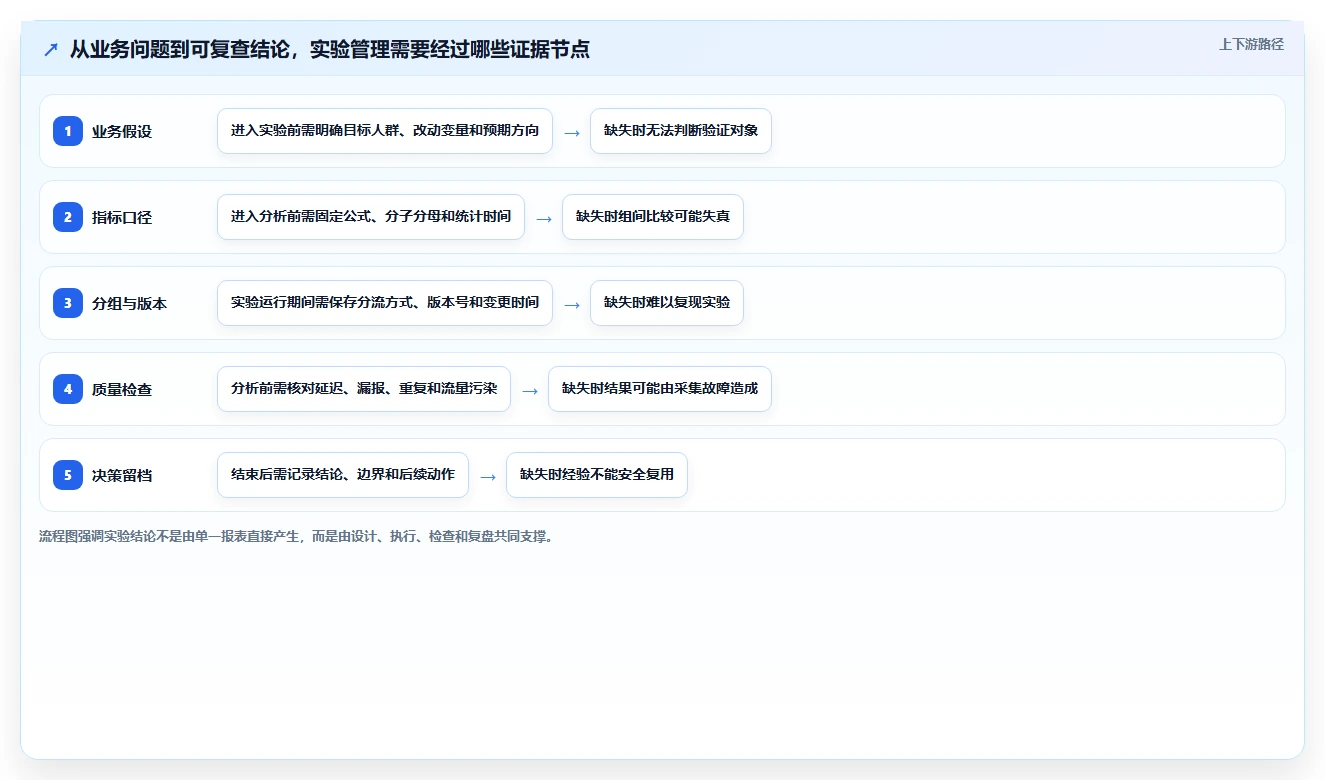Click the 指标口径 step label
The height and width of the screenshot is (780, 1325).
pyautogui.click(x=122, y=217)
